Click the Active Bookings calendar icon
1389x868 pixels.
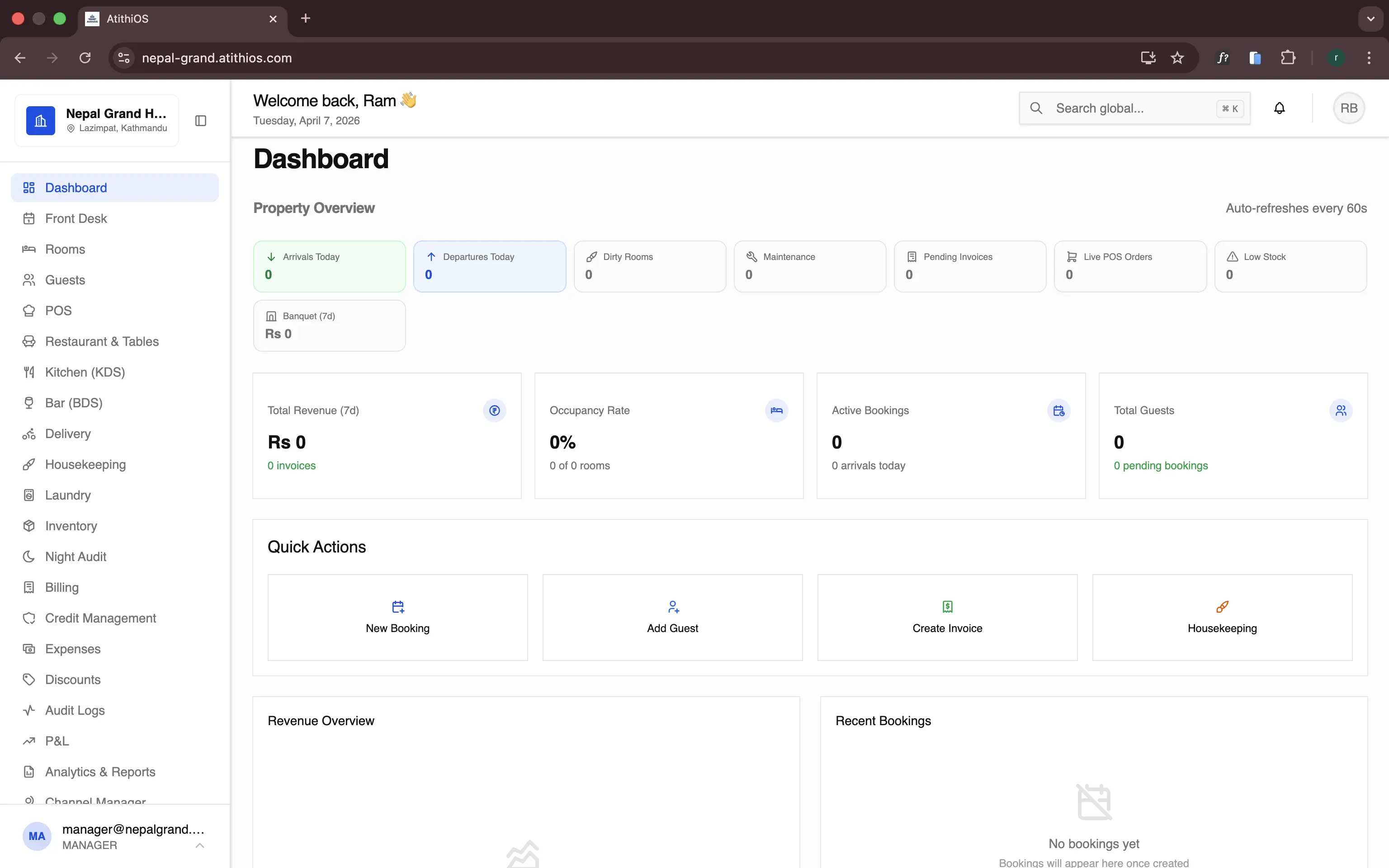click(x=1058, y=410)
